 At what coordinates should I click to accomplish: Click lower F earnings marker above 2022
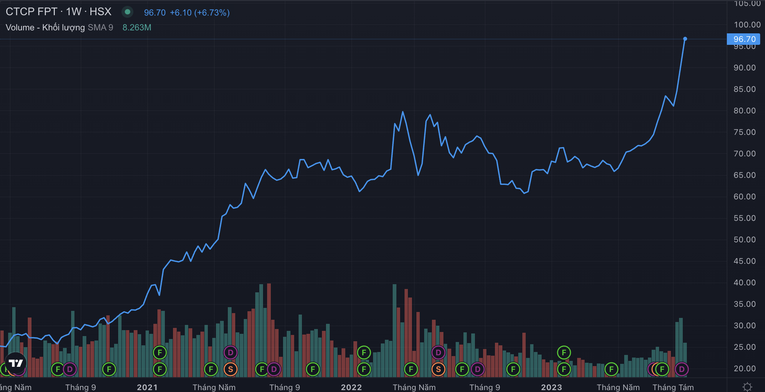[363, 369]
